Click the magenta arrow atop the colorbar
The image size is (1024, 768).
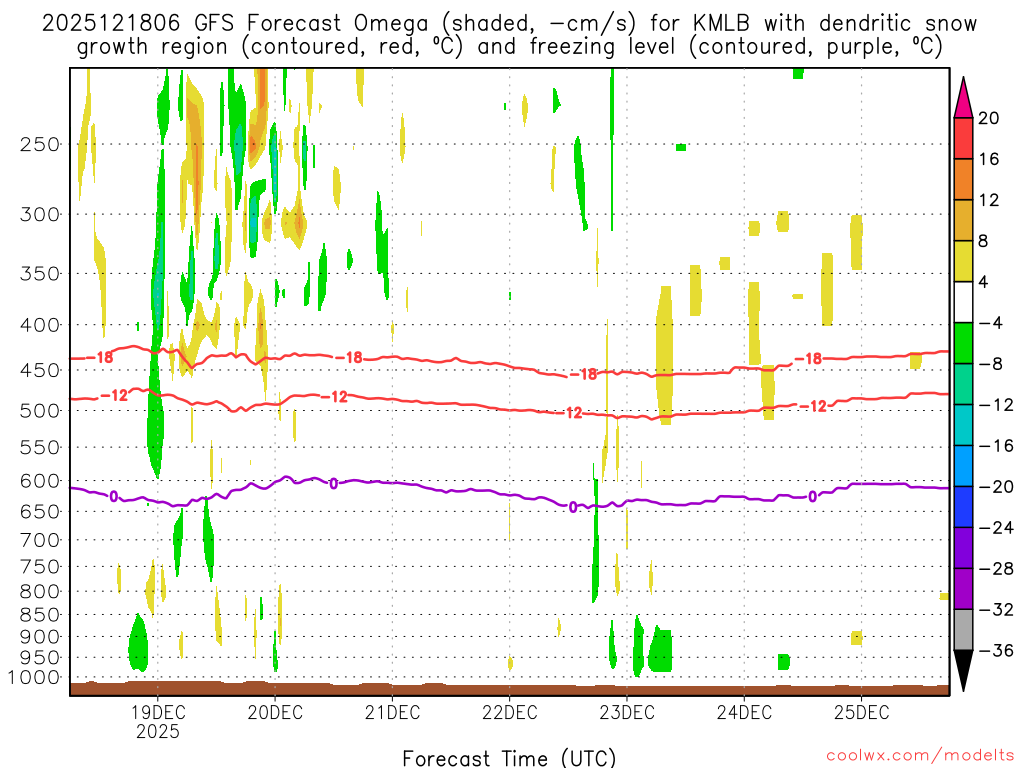[x=964, y=97]
